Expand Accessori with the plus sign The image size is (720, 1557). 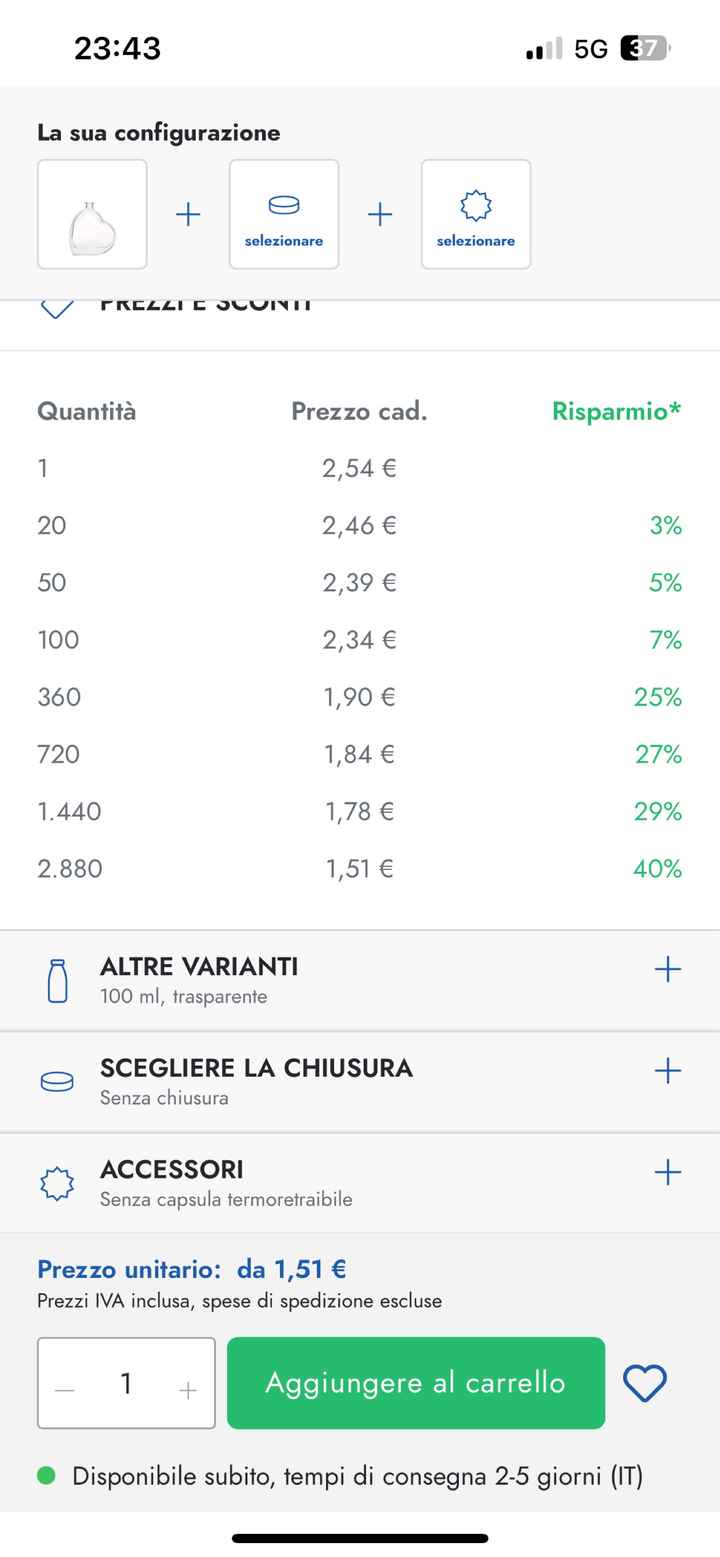[667, 1172]
